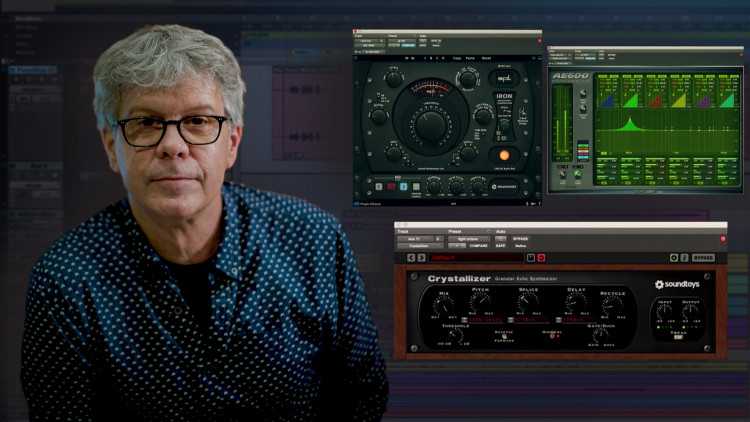Click Copy in the IRON toolbar
This screenshot has height=422, width=750.
457,58
